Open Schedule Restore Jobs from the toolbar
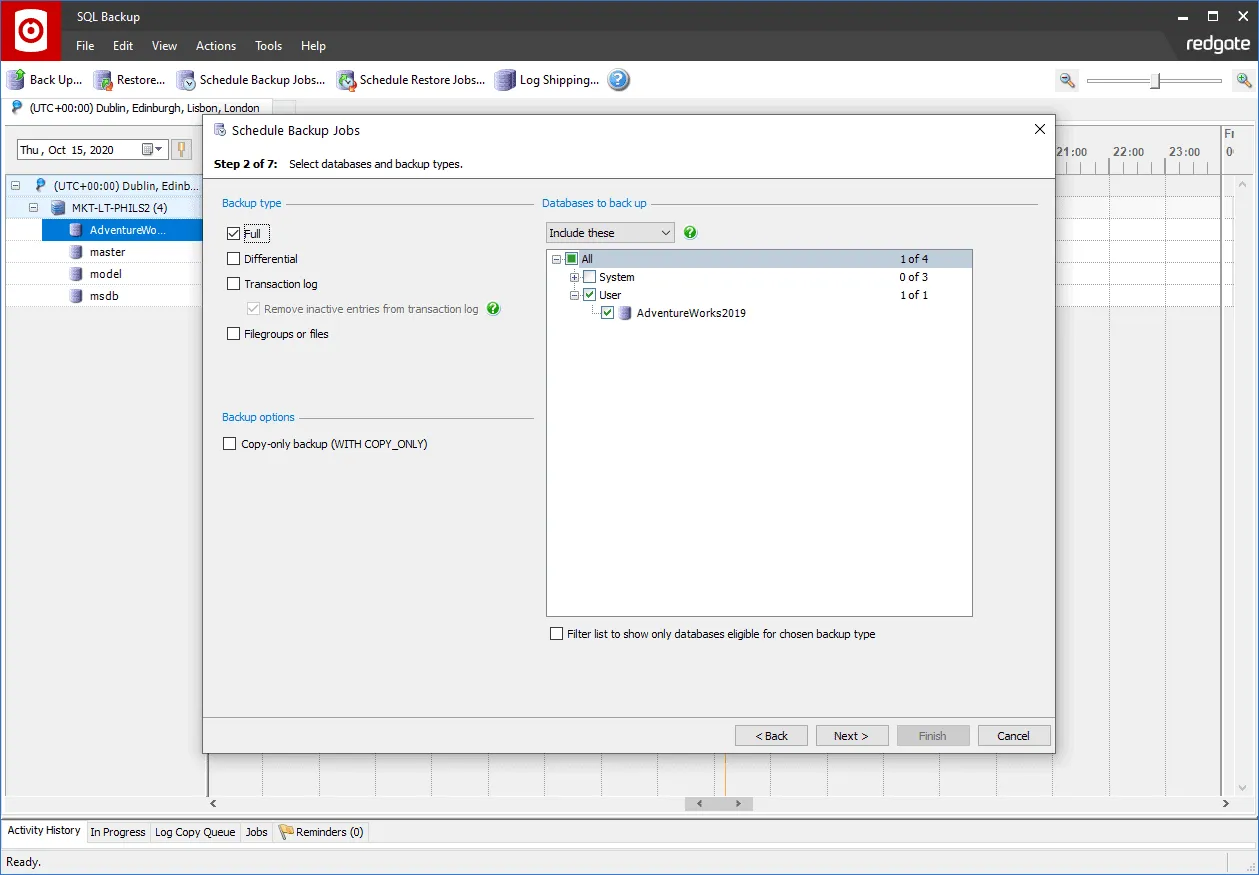 (x=345, y=80)
